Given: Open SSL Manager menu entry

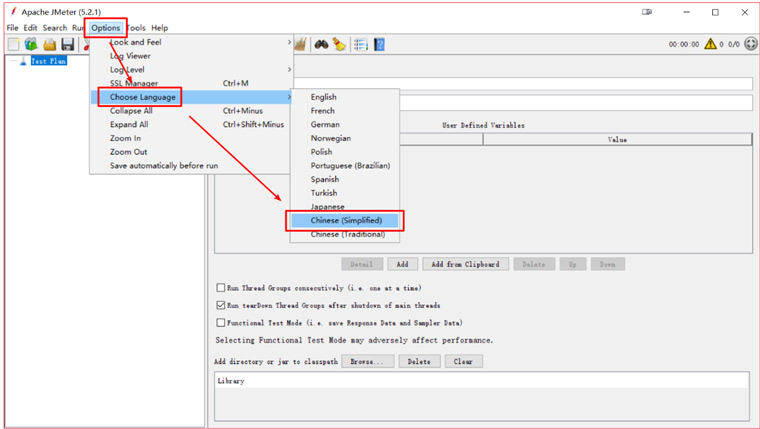Looking at the screenshot, I should [191, 83].
